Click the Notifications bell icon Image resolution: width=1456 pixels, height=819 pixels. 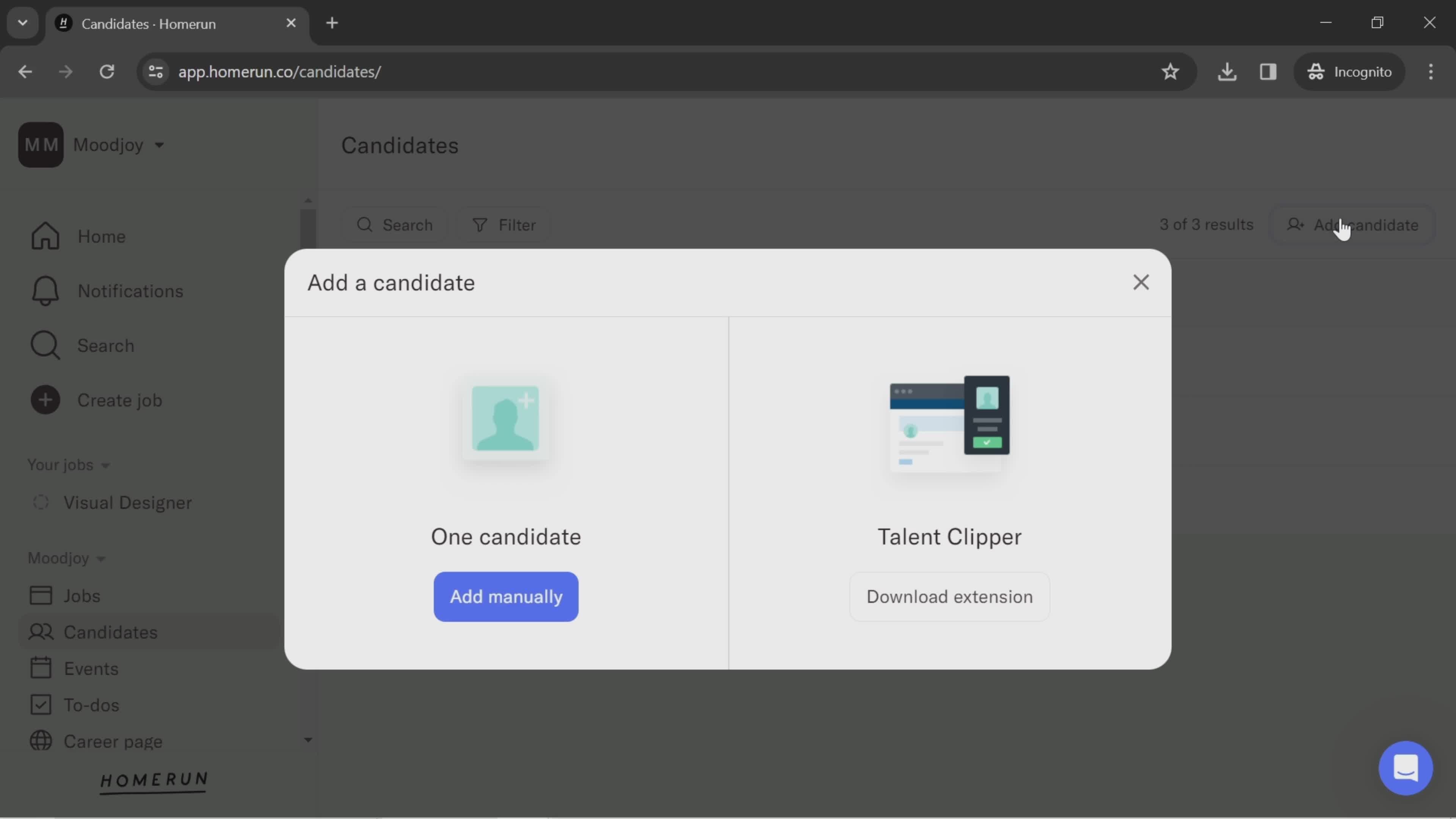pos(44,291)
